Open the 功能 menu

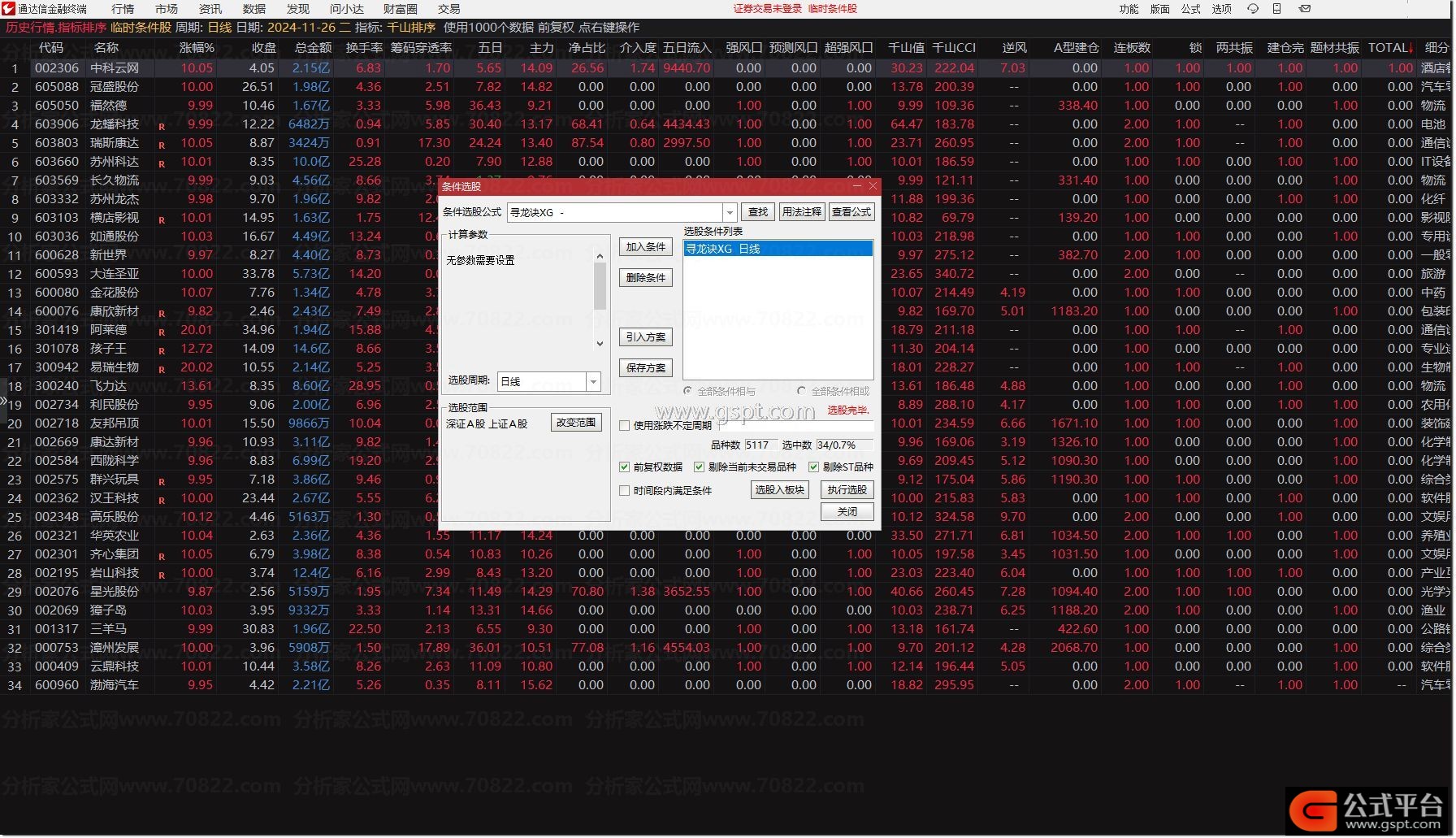click(1129, 9)
